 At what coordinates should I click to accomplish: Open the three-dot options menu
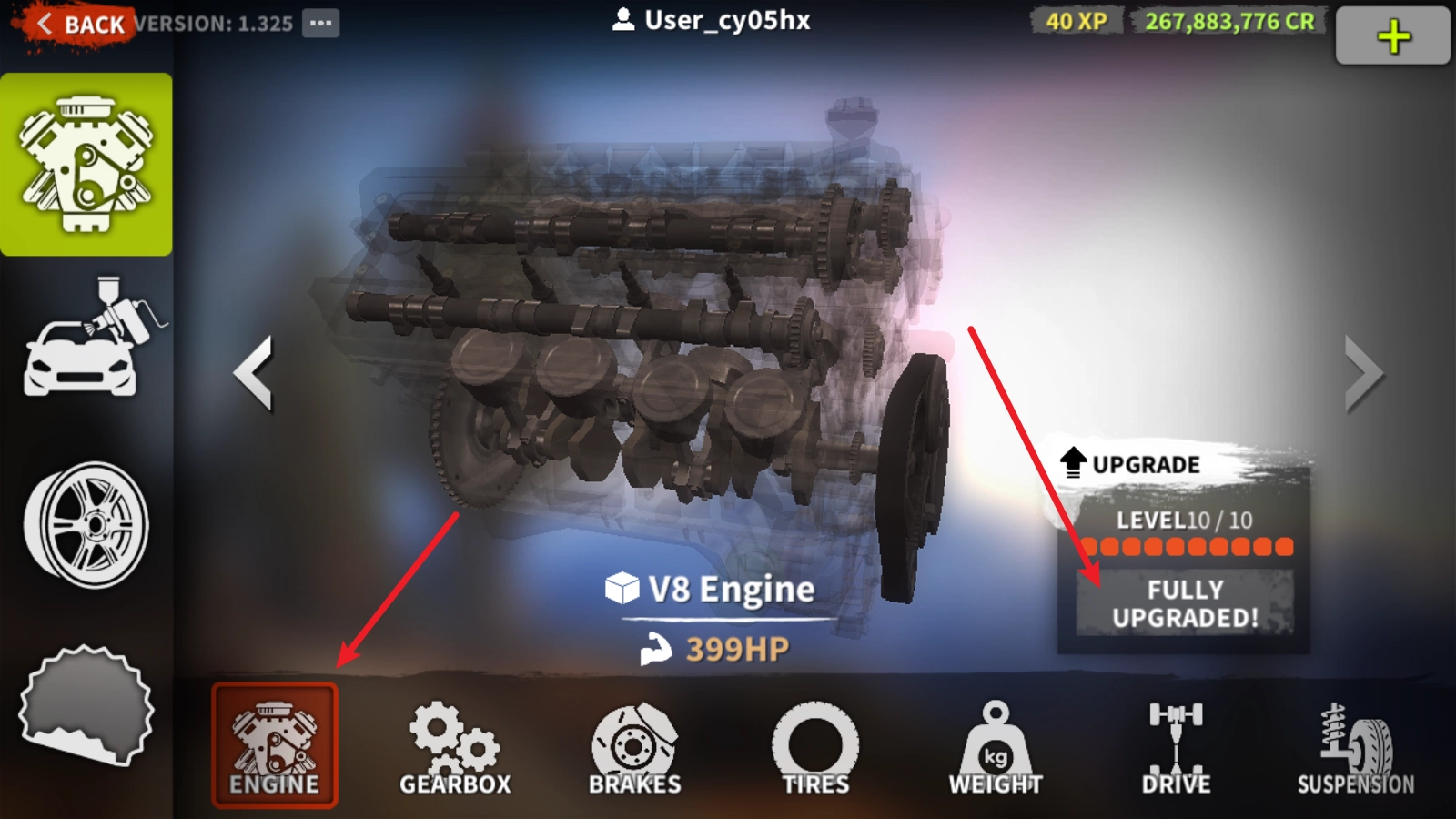(321, 23)
